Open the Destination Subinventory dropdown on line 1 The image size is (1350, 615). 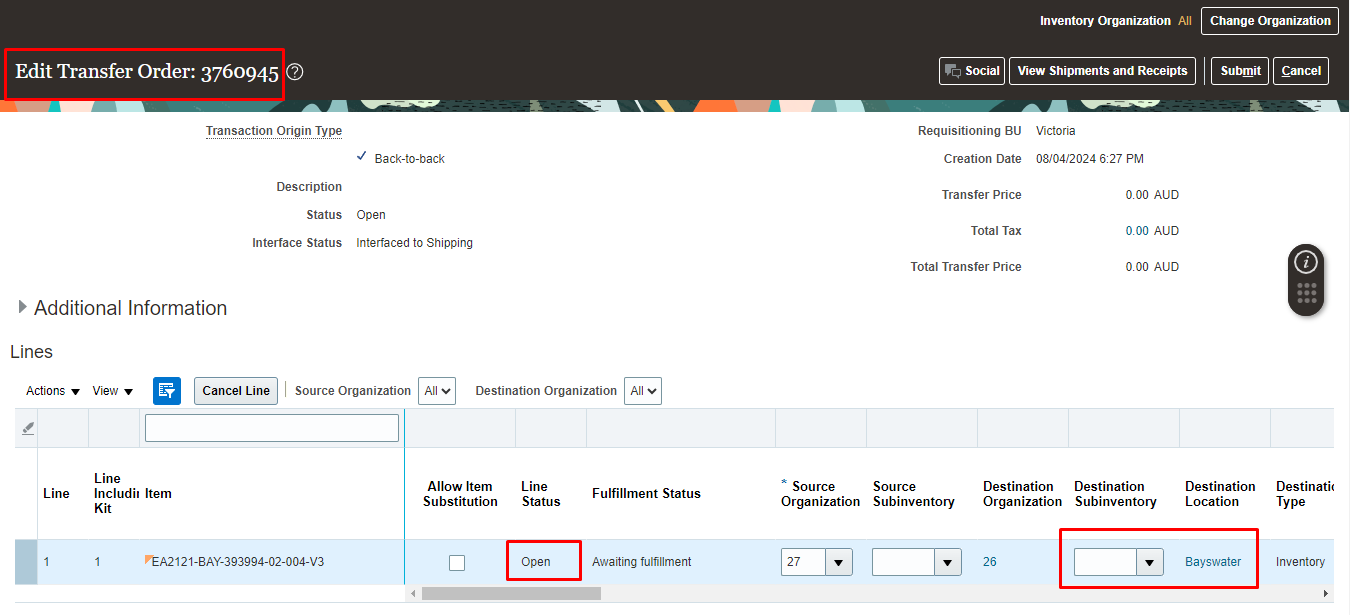pos(1146,562)
